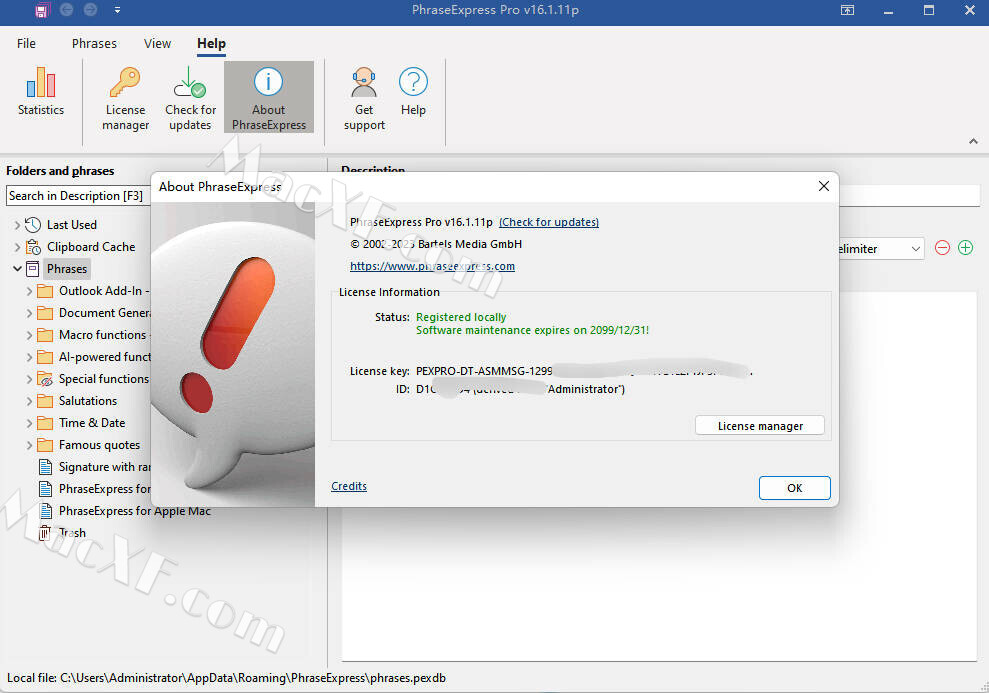The height and width of the screenshot is (693, 989).
Task: Open the delimiter dropdown
Action: [x=915, y=249]
